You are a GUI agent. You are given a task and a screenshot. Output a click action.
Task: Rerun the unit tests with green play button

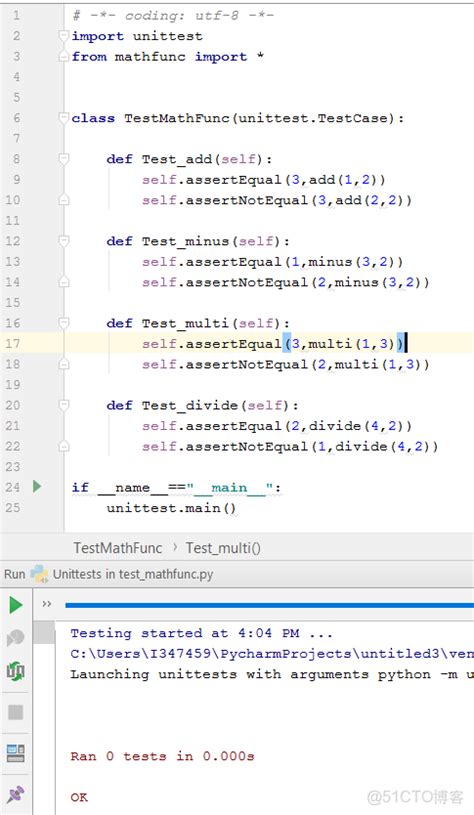pyautogui.click(x=16, y=605)
